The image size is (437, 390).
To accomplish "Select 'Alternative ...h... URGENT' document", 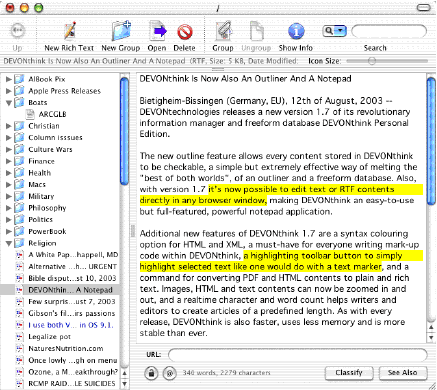I will (72, 267).
